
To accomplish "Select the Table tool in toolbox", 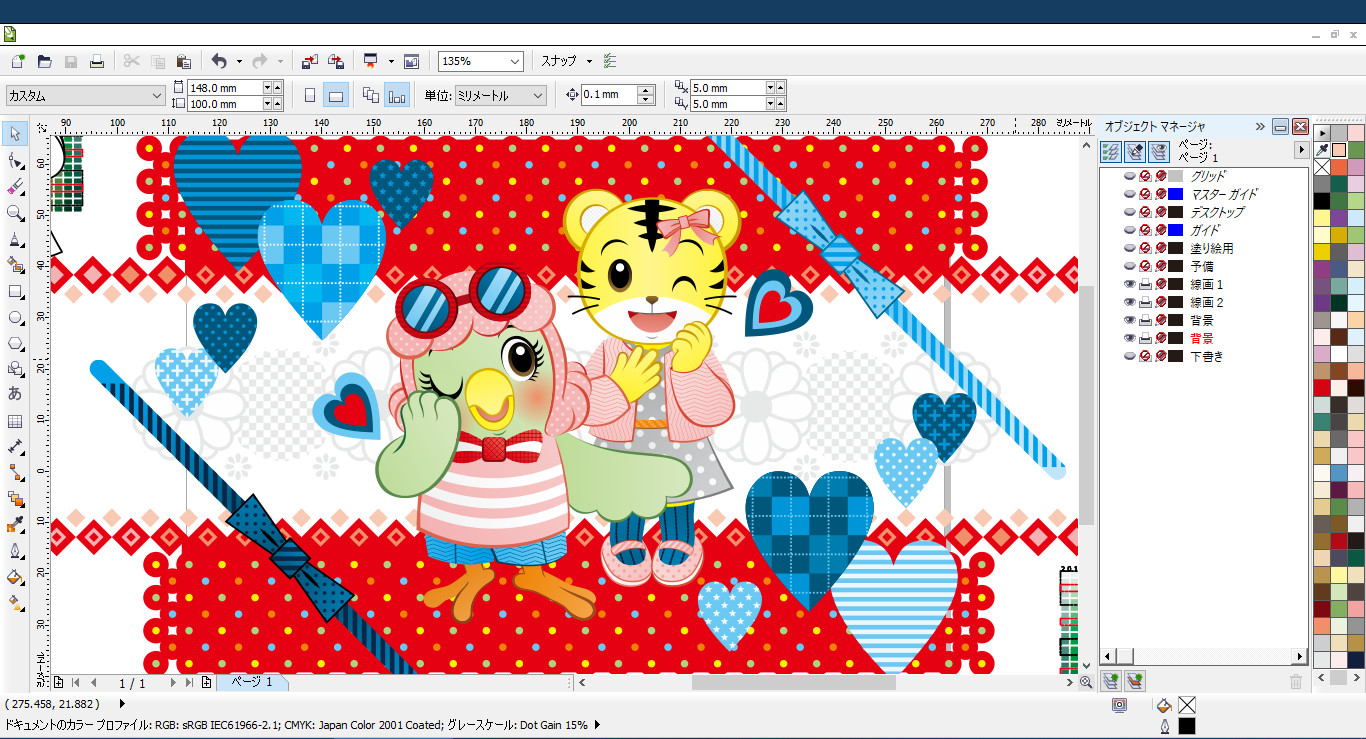I will (x=15, y=421).
